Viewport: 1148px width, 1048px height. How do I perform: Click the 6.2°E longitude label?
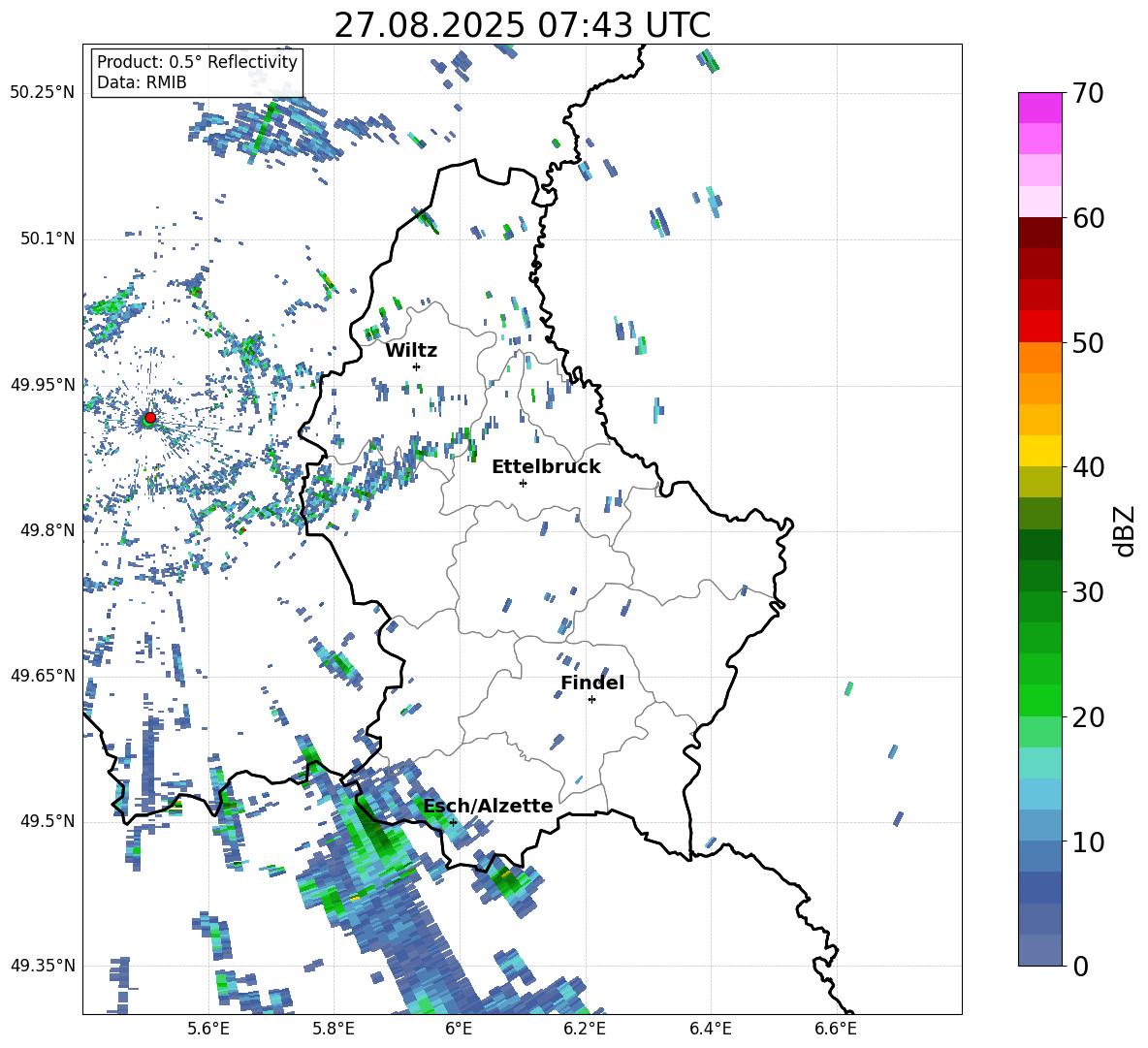pyautogui.click(x=585, y=1029)
